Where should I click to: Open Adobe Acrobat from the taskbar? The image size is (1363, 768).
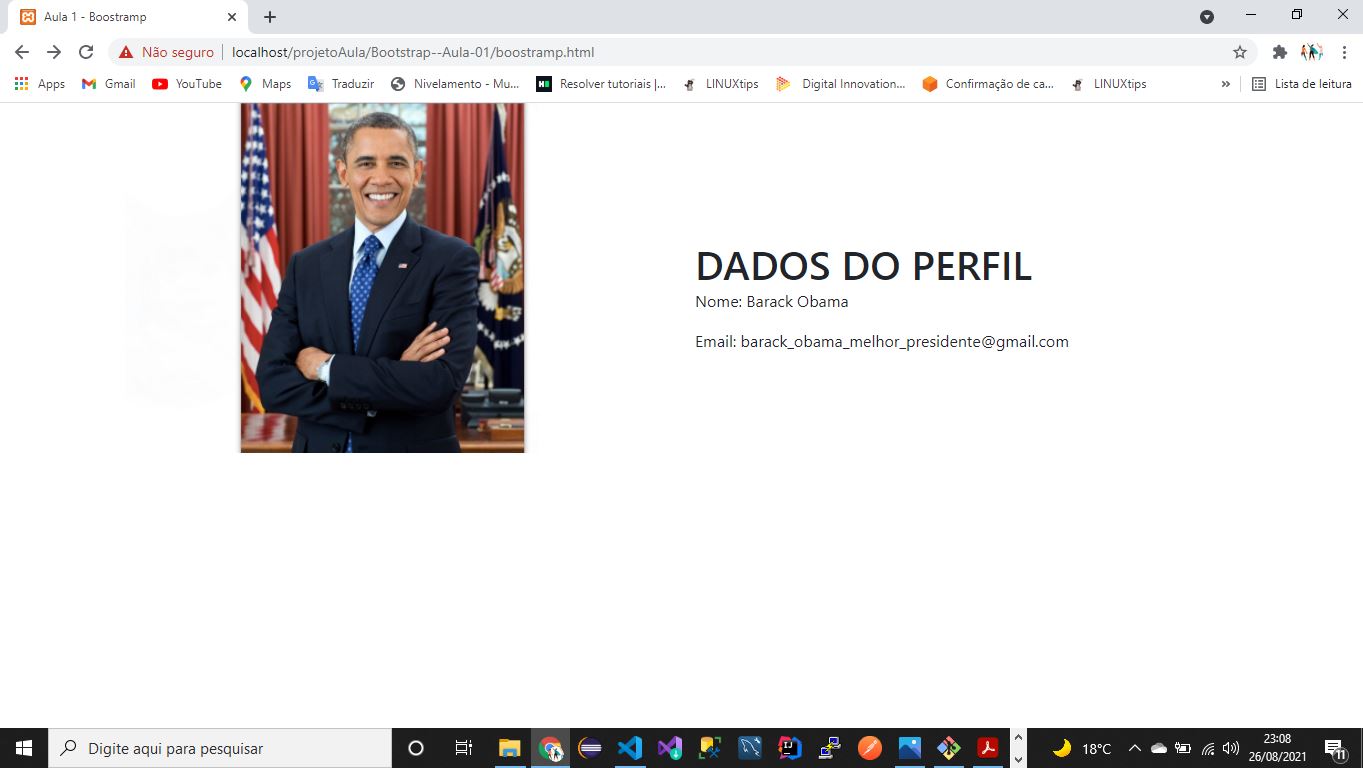click(988, 747)
